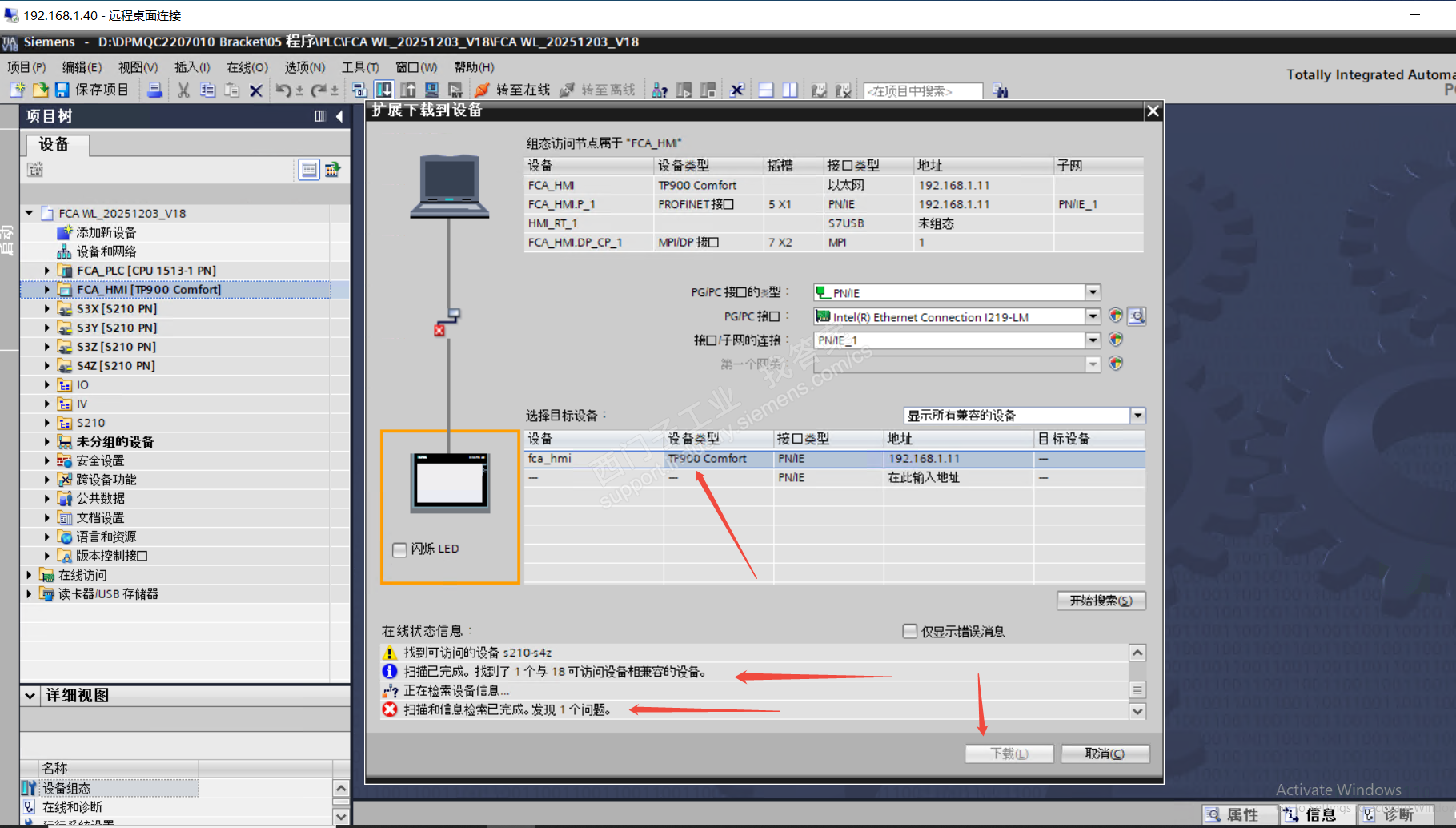Check the show only error messages box
The height and width of the screenshot is (828, 1456).
click(909, 631)
